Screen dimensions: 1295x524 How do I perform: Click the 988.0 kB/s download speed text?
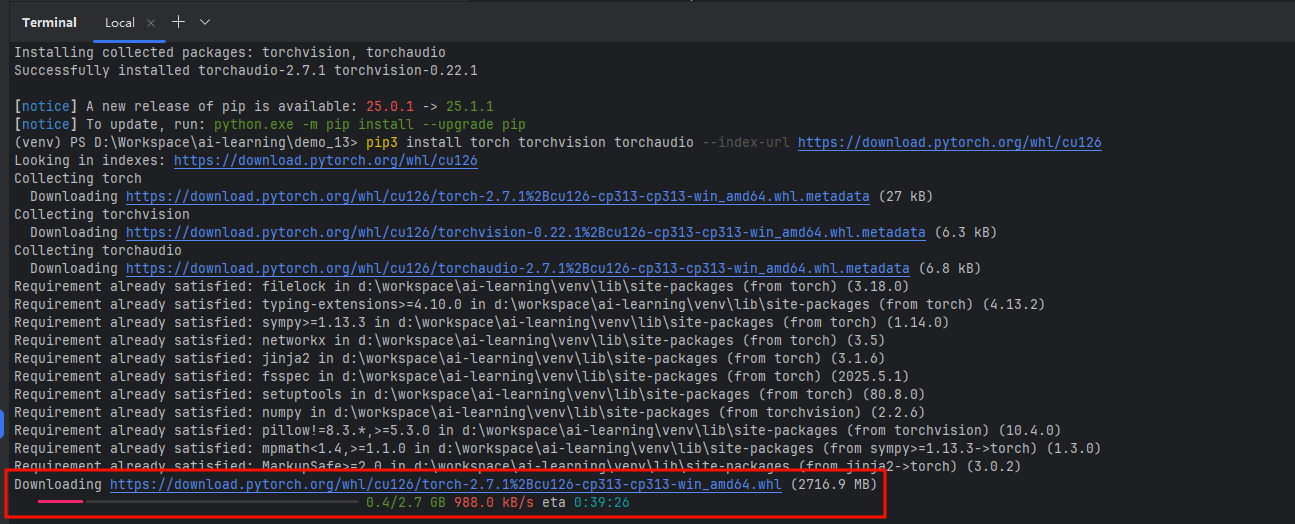click(x=494, y=502)
